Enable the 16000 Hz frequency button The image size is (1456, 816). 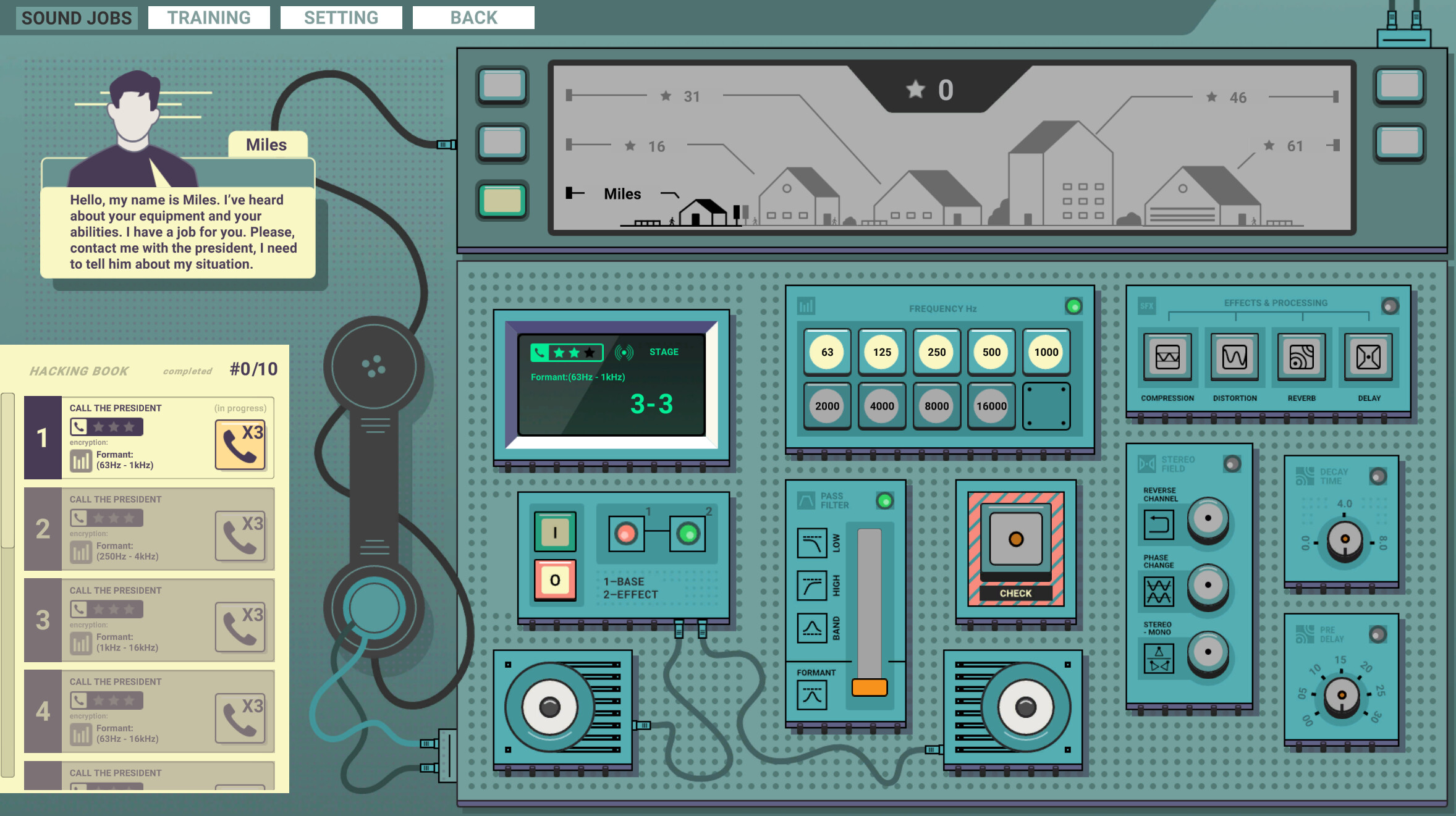coord(991,406)
